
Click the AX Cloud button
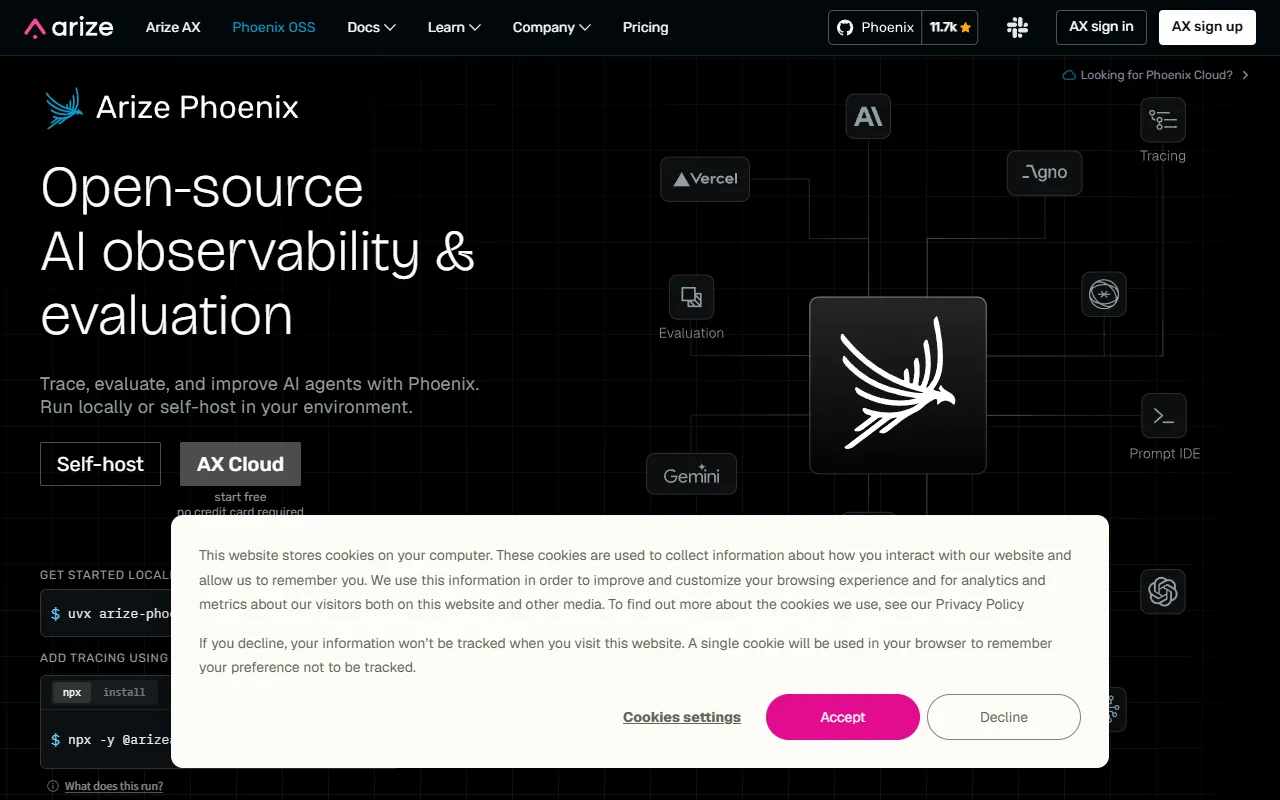240,464
